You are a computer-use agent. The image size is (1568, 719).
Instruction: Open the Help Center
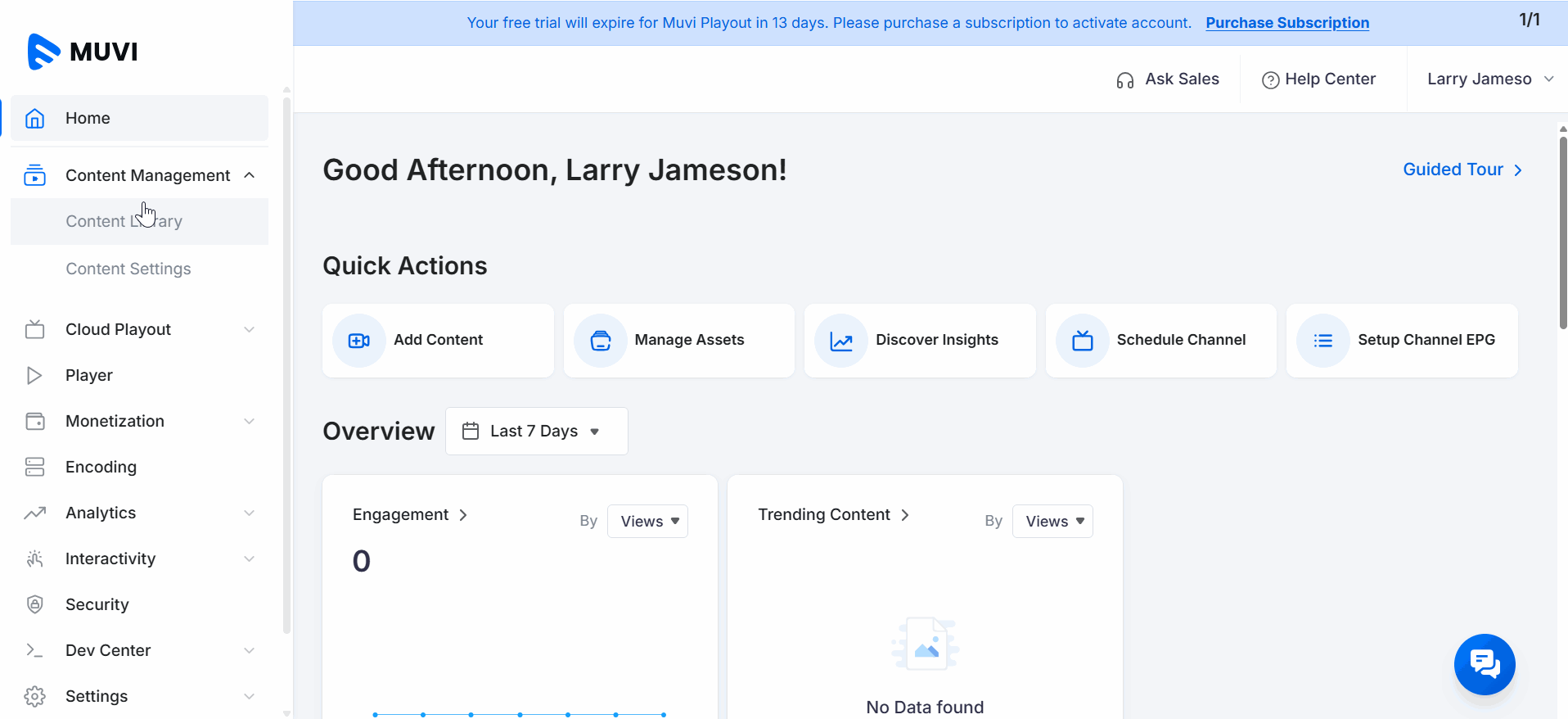[x=1319, y=79]
